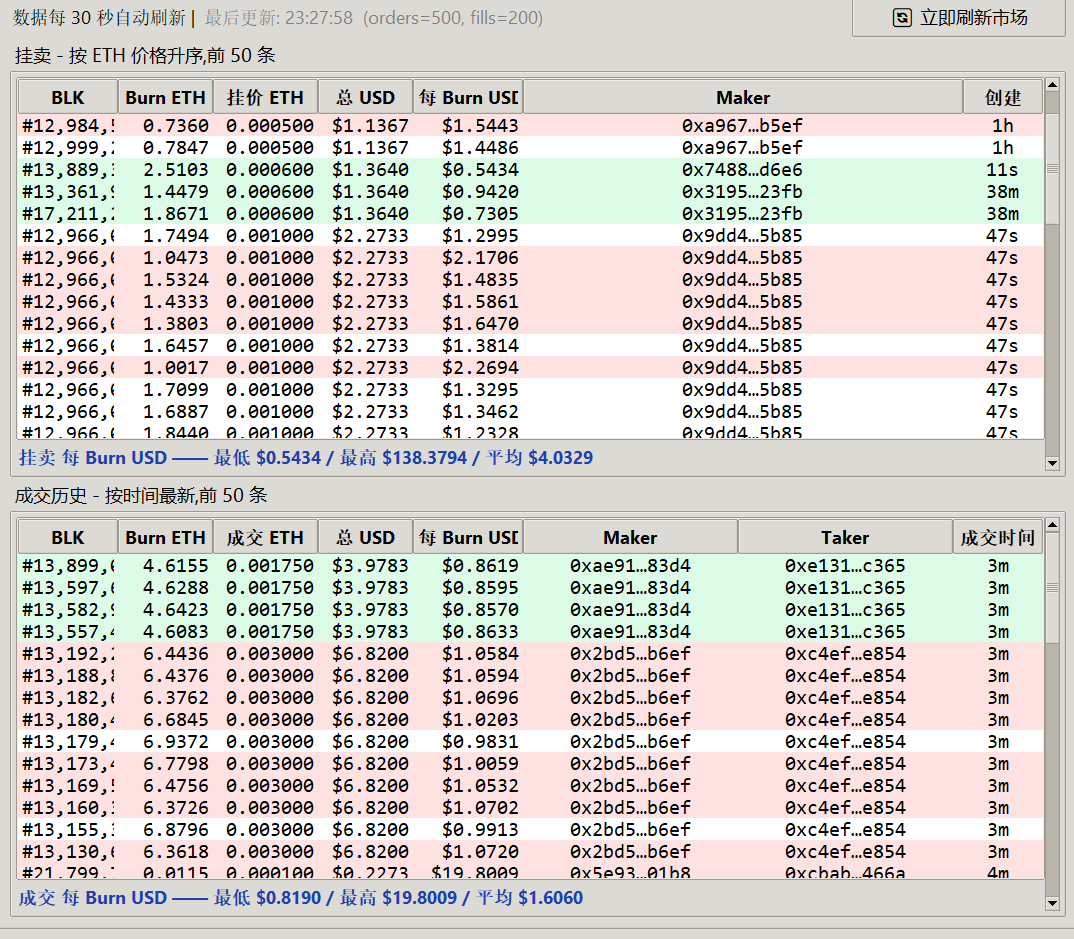
Task: Click fills history table scrollbar thumb
Action: pos(1053,588)
